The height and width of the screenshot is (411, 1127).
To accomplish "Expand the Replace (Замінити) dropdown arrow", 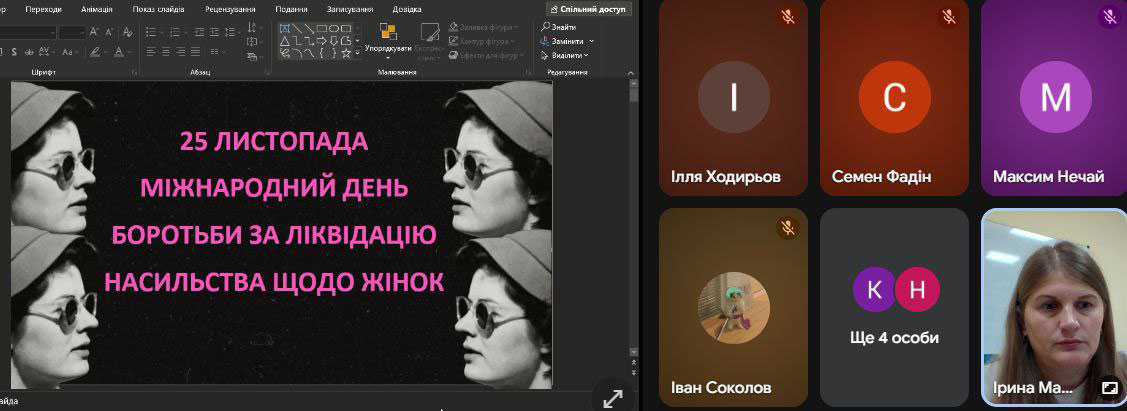I will (591, 41).
